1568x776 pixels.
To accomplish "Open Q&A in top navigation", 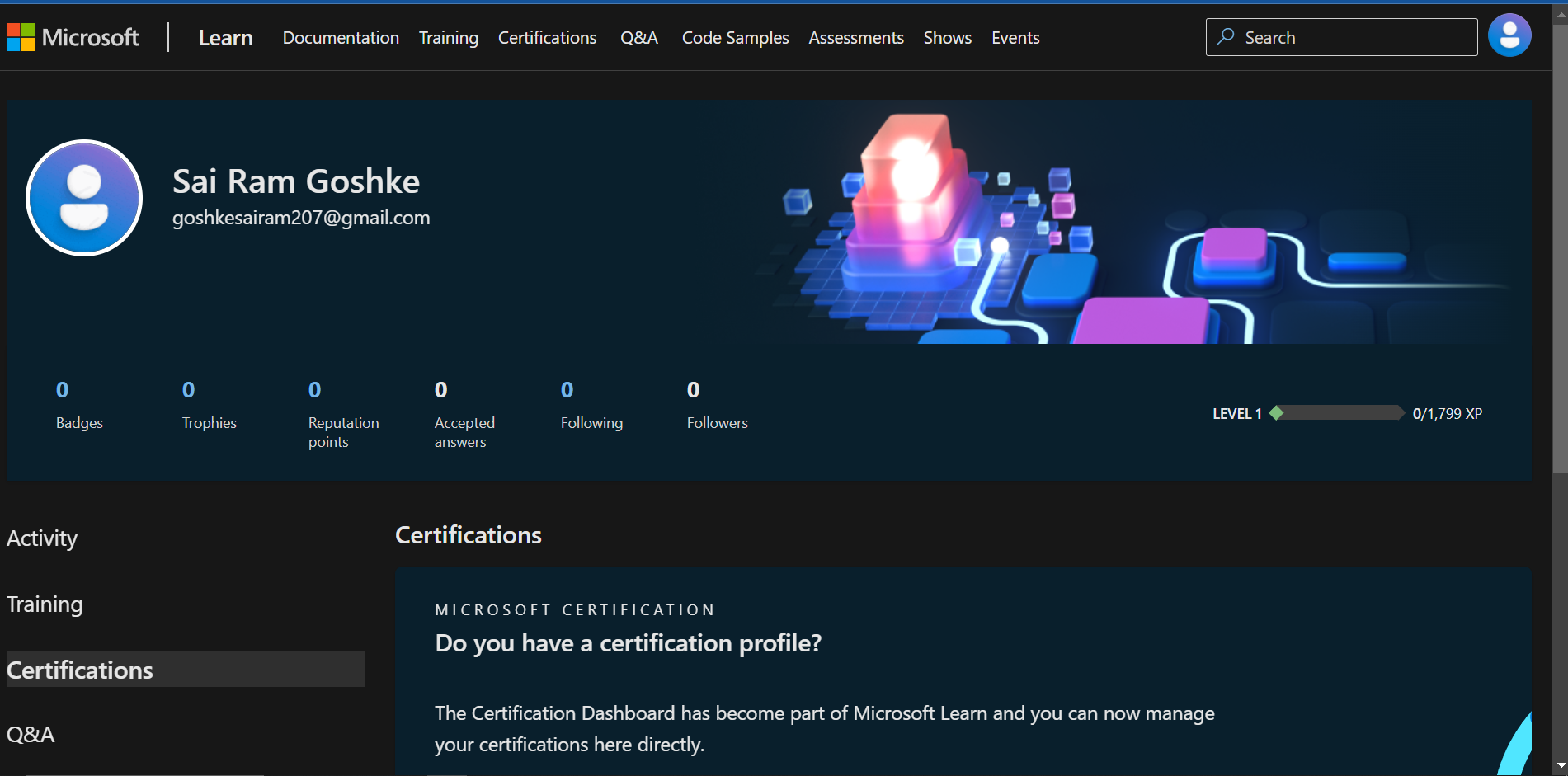I will (x=639, y=38).
